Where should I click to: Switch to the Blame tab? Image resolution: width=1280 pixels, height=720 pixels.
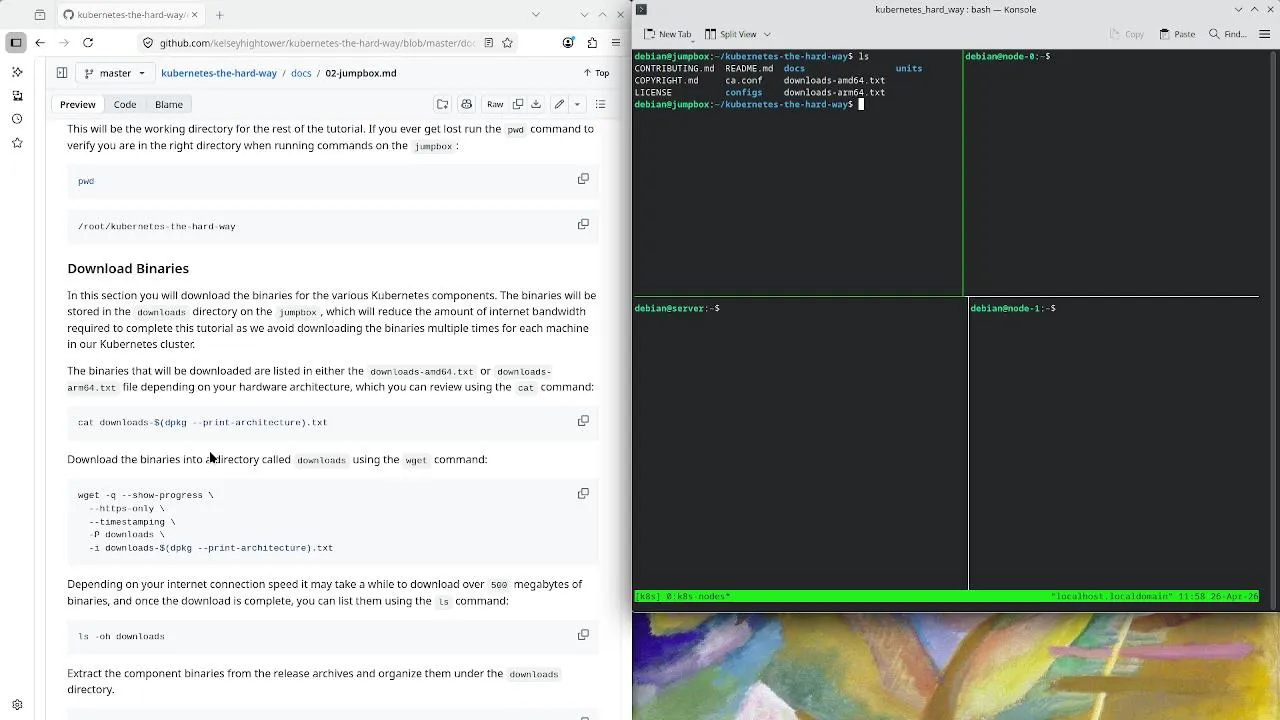pos(169,104)
